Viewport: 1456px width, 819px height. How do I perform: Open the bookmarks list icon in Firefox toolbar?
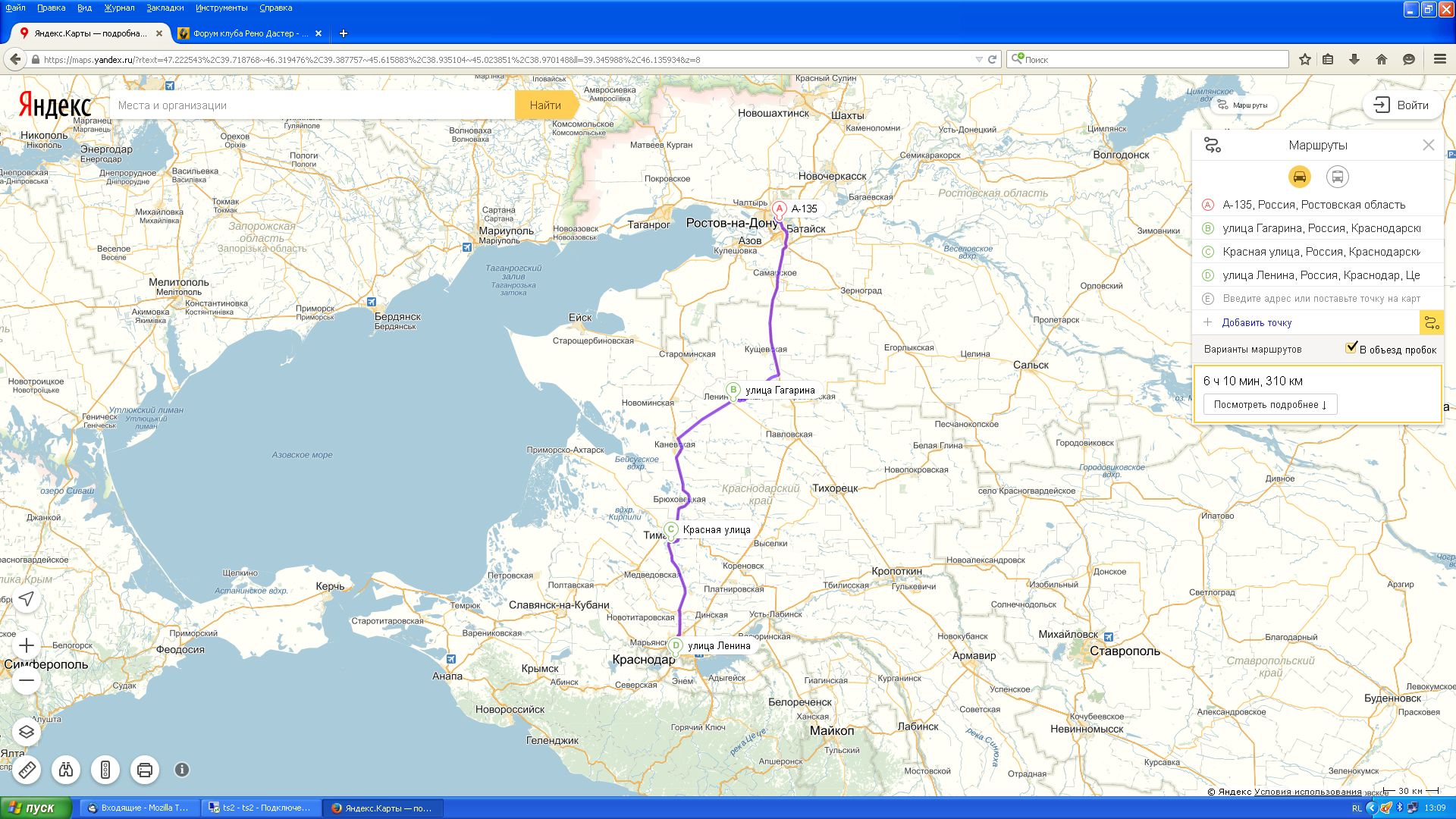point(1328,59)
